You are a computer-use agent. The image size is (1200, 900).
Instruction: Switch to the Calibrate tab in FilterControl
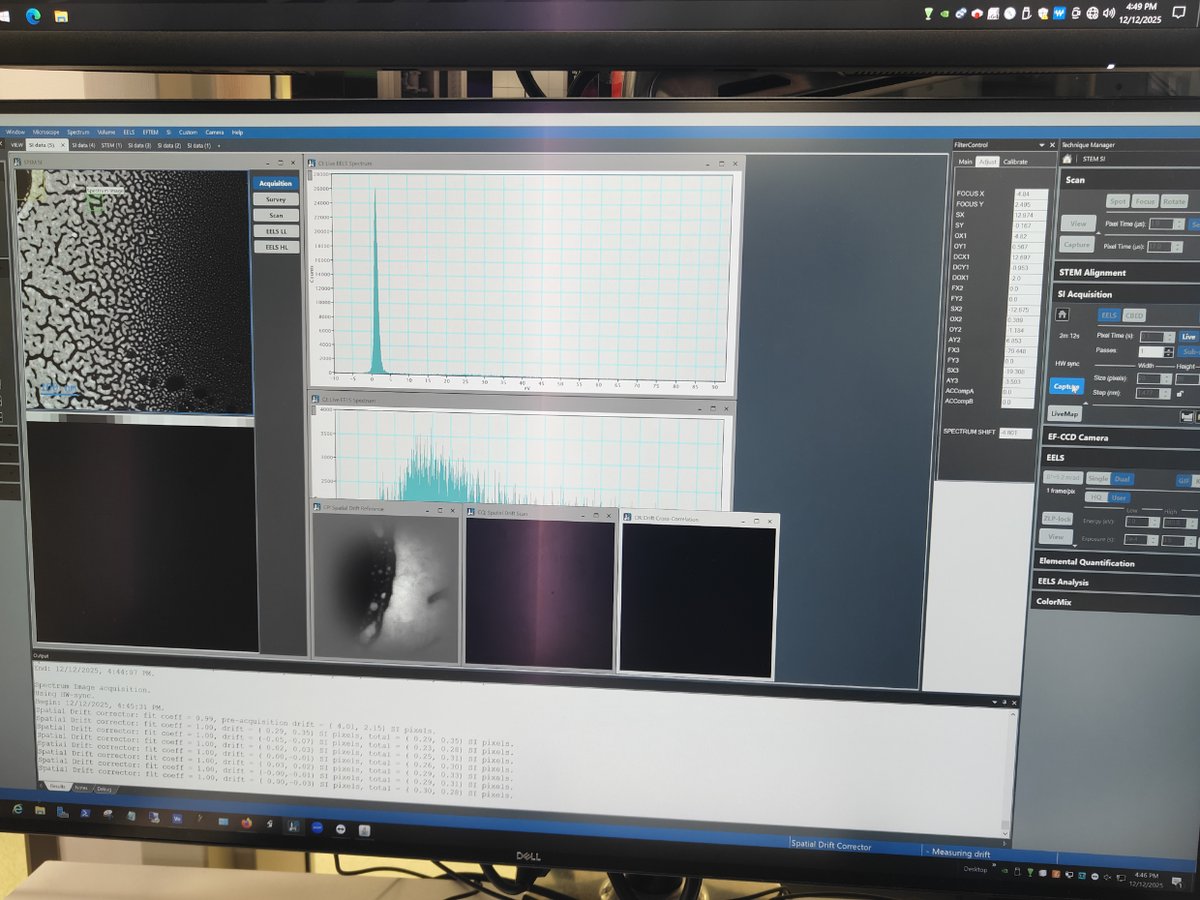pos(1015,161)
